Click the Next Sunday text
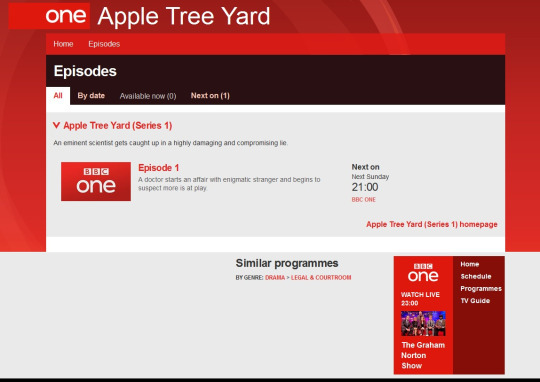The height and width of the screenshot is (382, 540). click(x=370, y=177)
